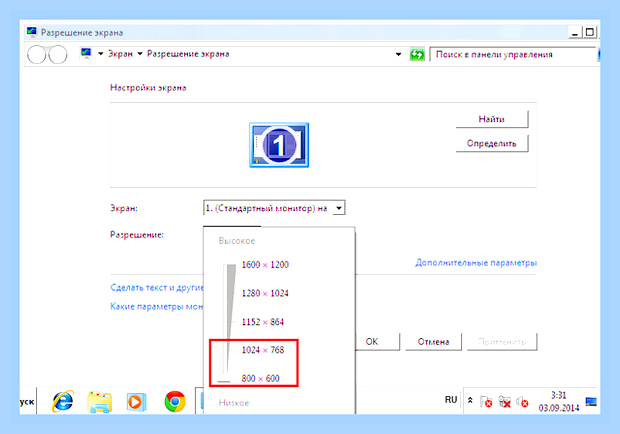The height and width of the screenshot is (434, 620).
Task: Expand the Экран display dropdown
Action: [339, 208]
